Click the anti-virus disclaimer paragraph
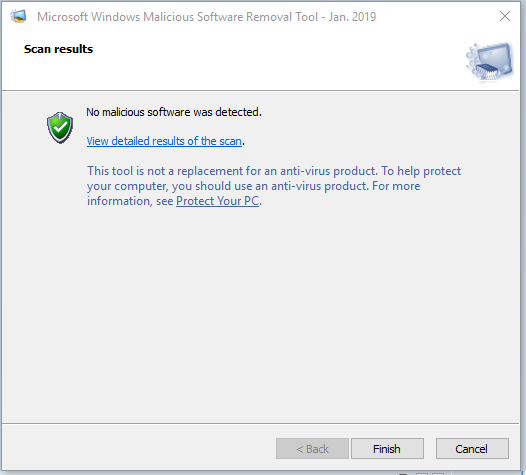Screen dimensions: 526x475 (274, 186)
